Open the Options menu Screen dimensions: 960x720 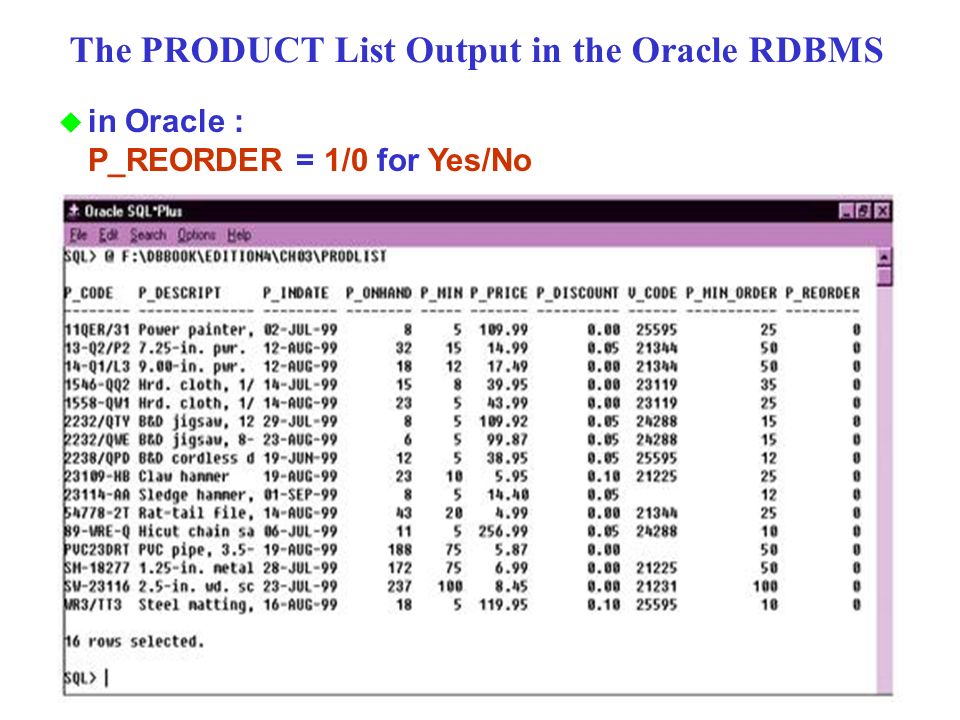[197, 235]
